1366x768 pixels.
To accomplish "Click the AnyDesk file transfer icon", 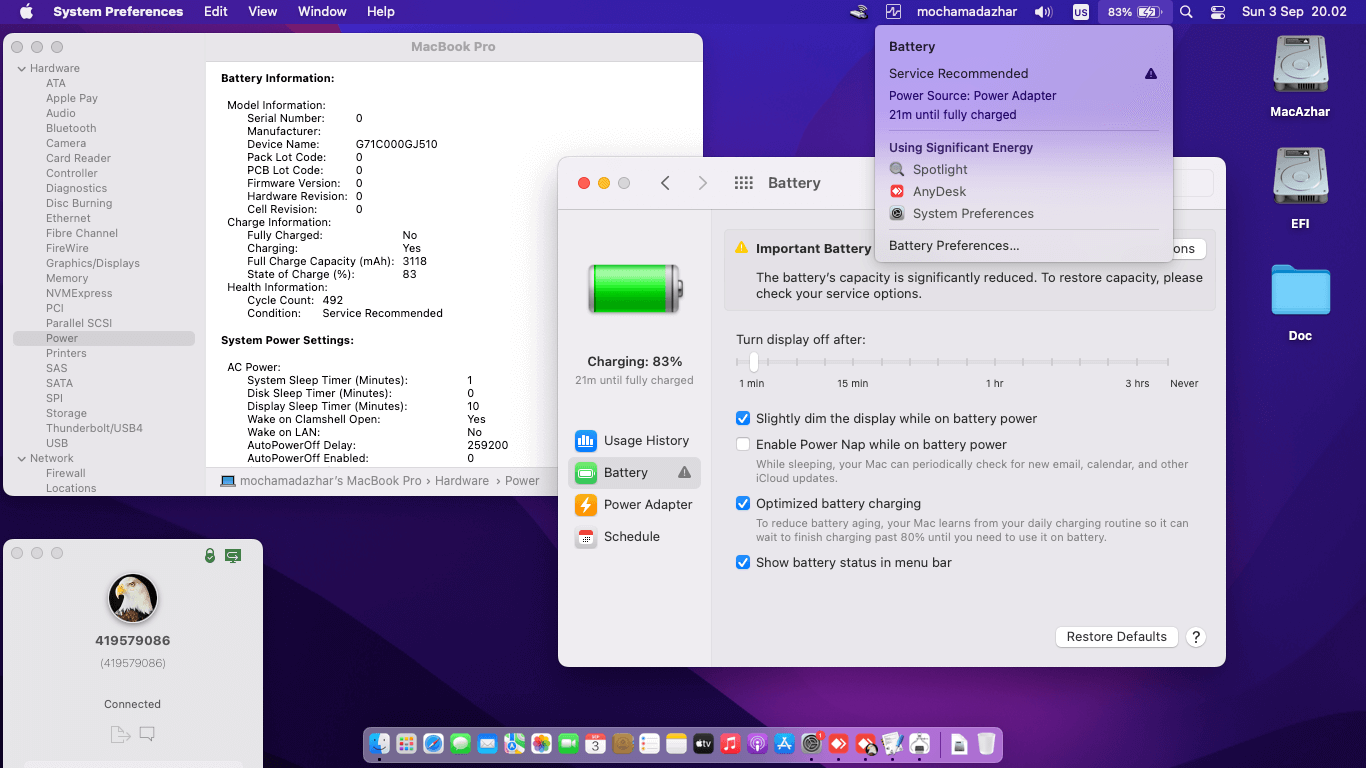I will pyautogui.click(x=120, y=734).
